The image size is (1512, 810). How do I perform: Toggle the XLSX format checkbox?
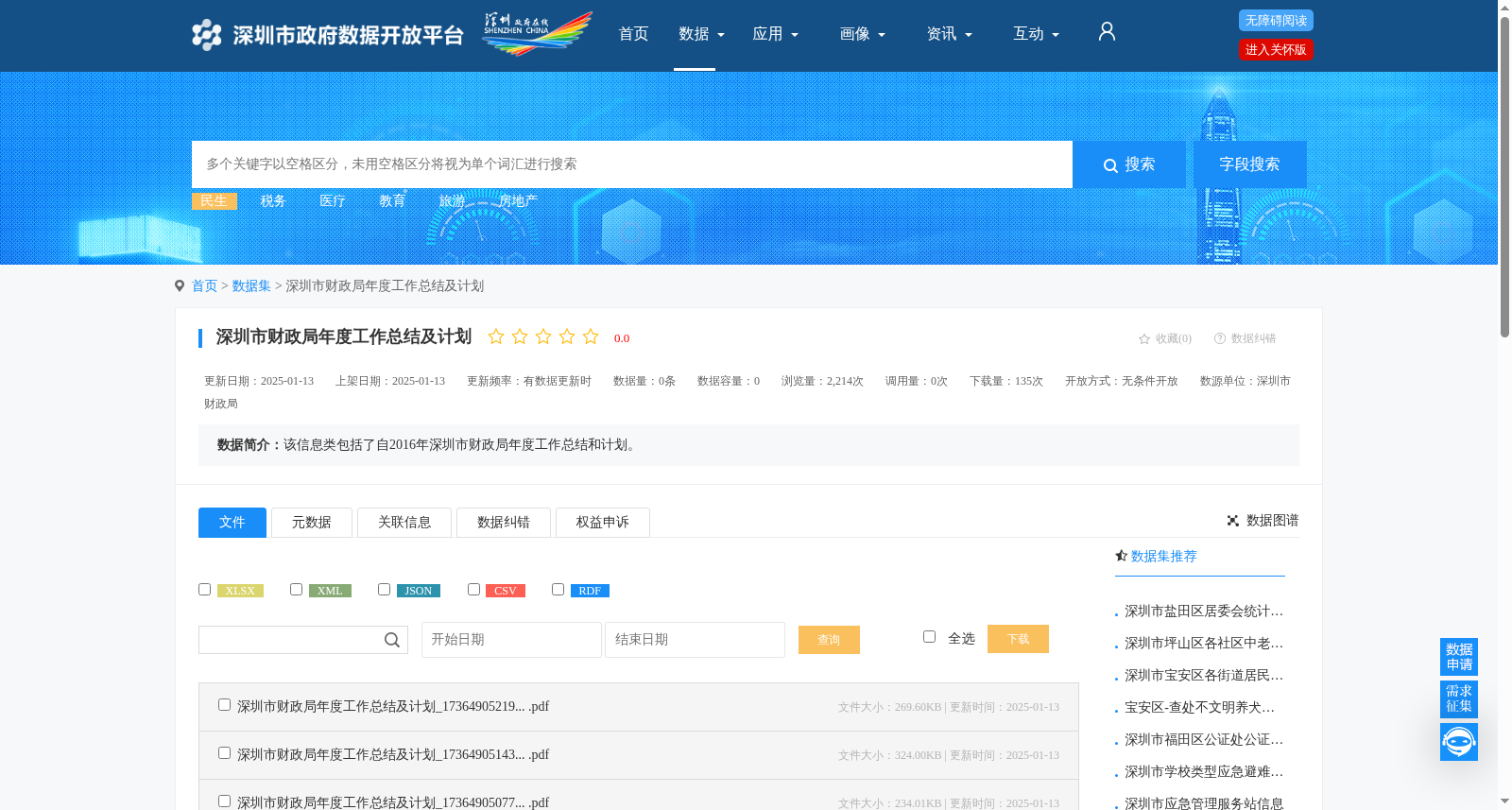pos(204,590)
